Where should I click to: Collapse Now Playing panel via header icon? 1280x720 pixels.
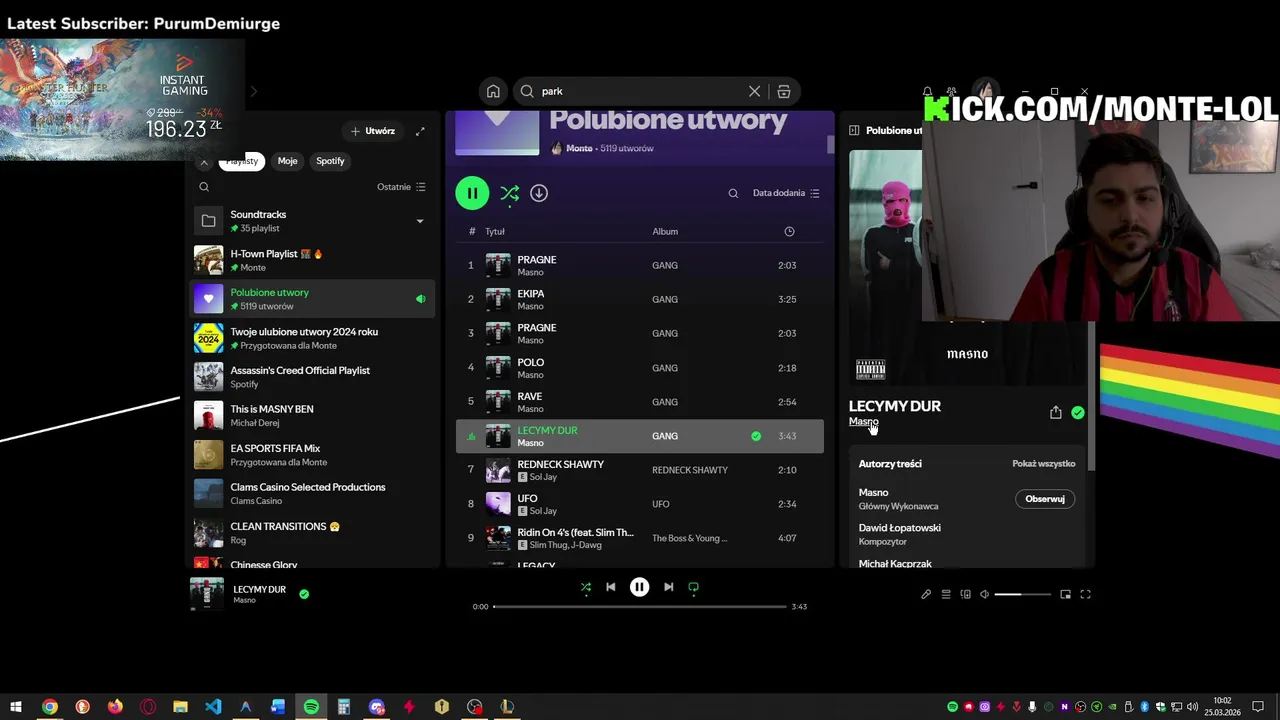(x=854, y=130)
